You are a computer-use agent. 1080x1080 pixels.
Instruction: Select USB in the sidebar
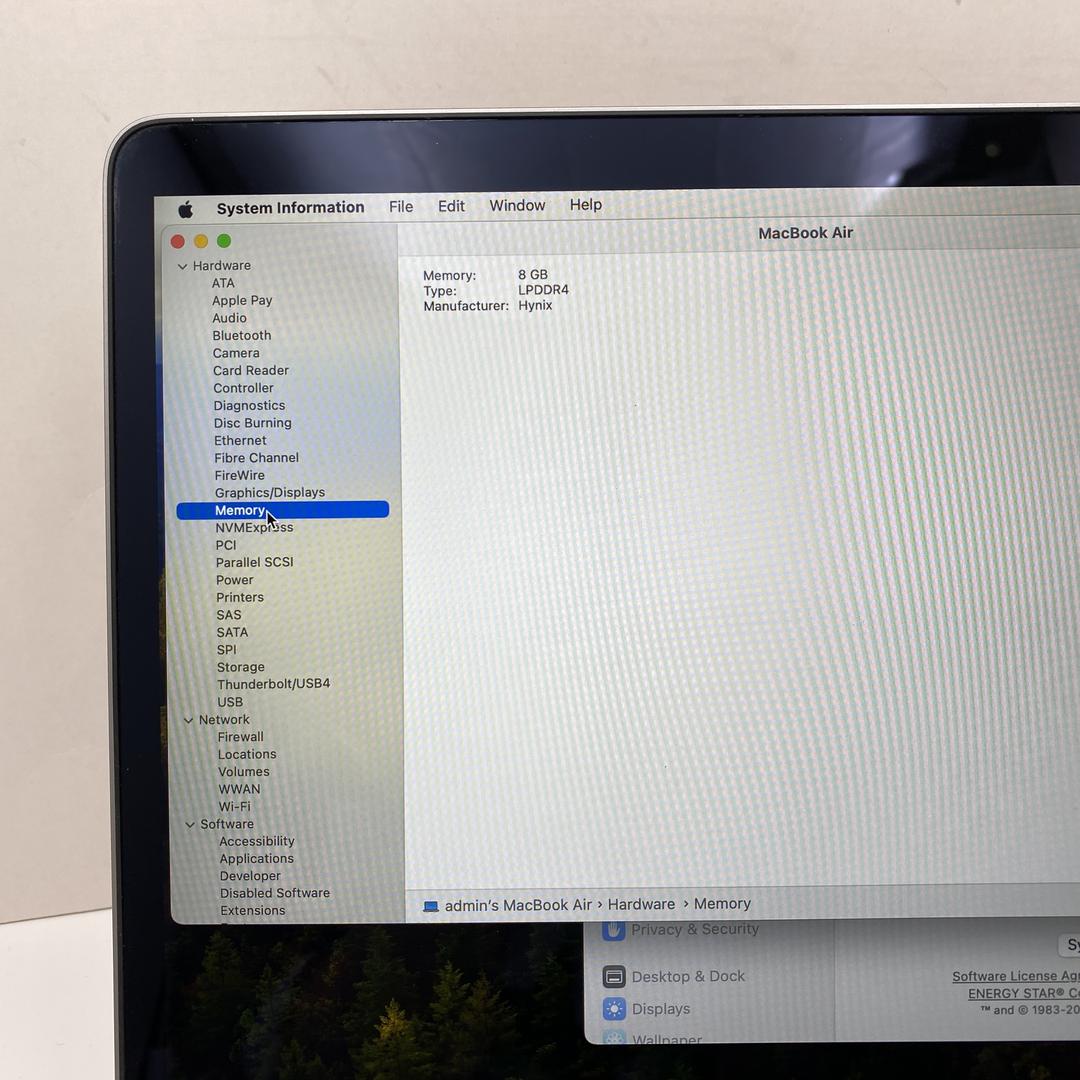230,703
